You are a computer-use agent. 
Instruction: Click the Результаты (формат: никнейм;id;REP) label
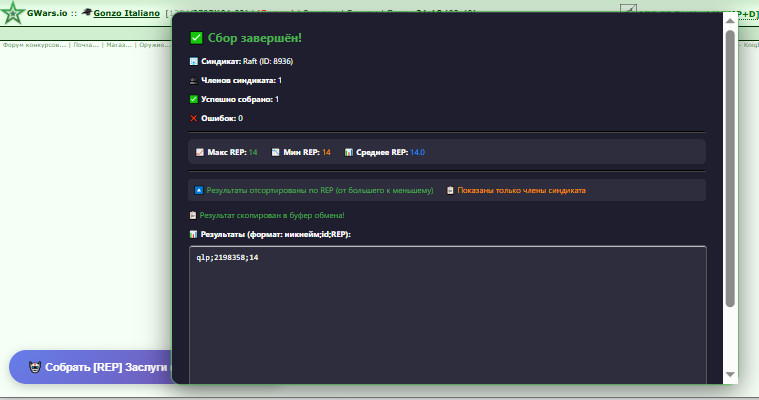coord(276,234)
